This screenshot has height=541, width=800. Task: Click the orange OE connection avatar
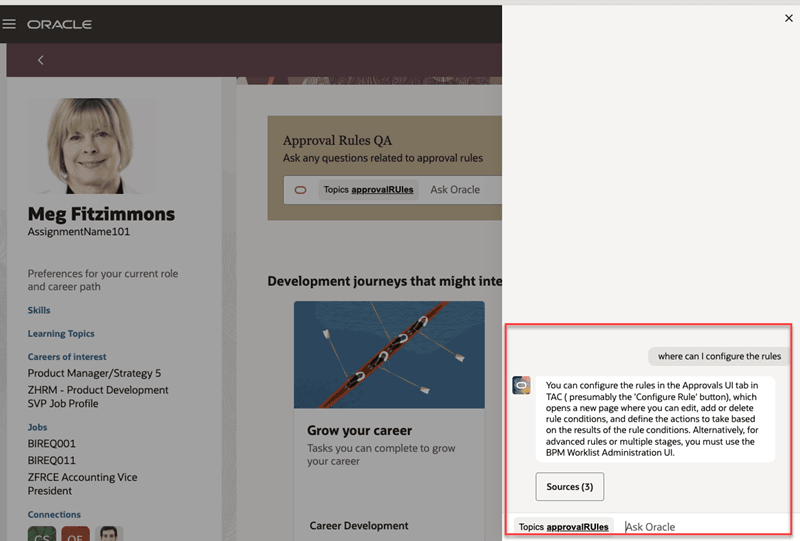[76, 534]
